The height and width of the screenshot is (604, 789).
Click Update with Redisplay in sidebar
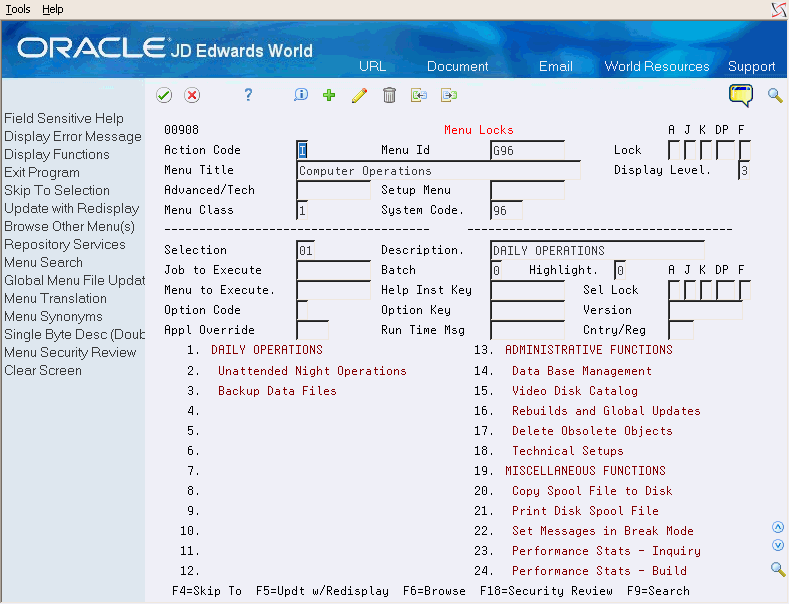pos(72,208)
